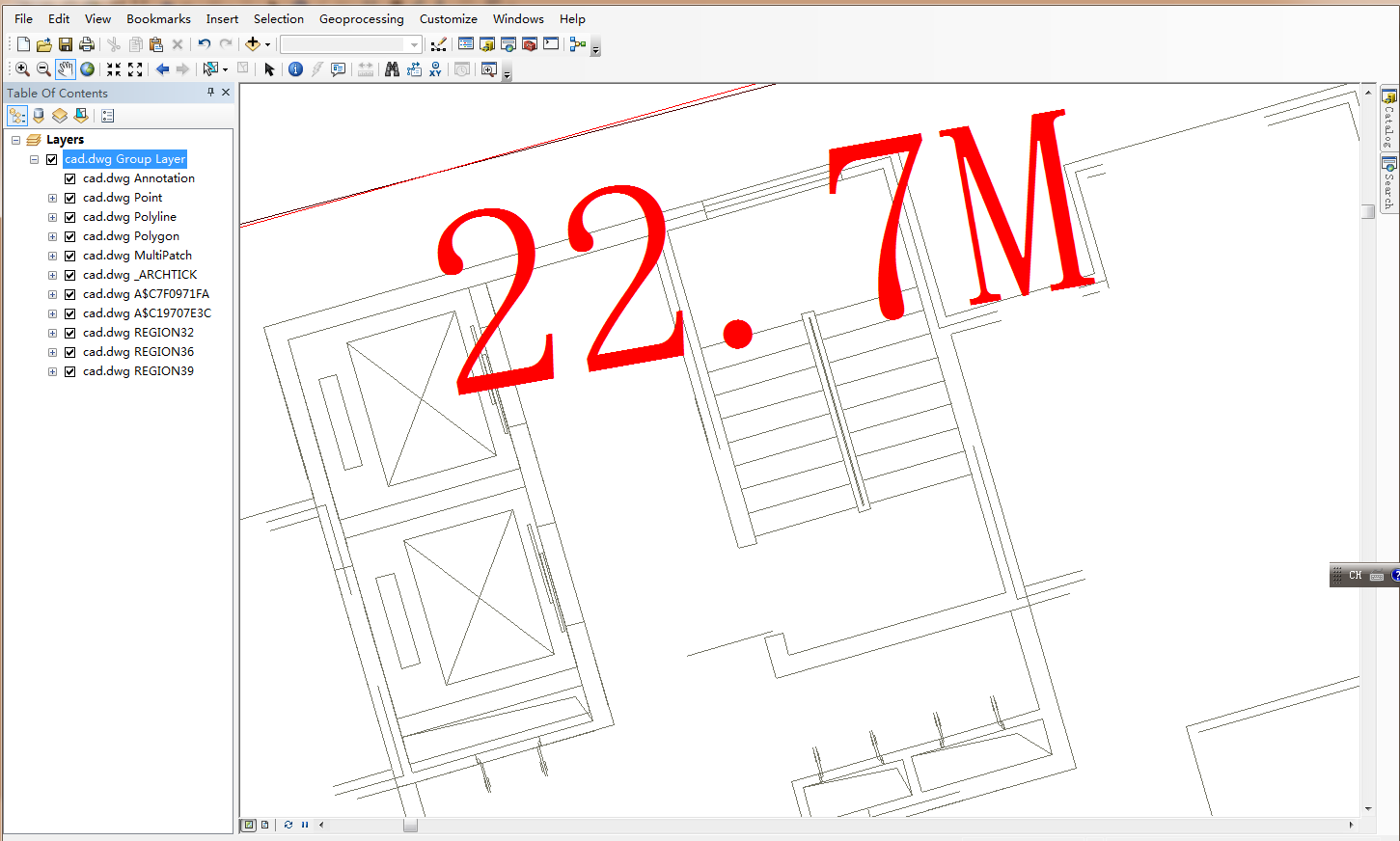Open the Catalog side tab
The image size is (1400, 841).
tap(1389, 120)
